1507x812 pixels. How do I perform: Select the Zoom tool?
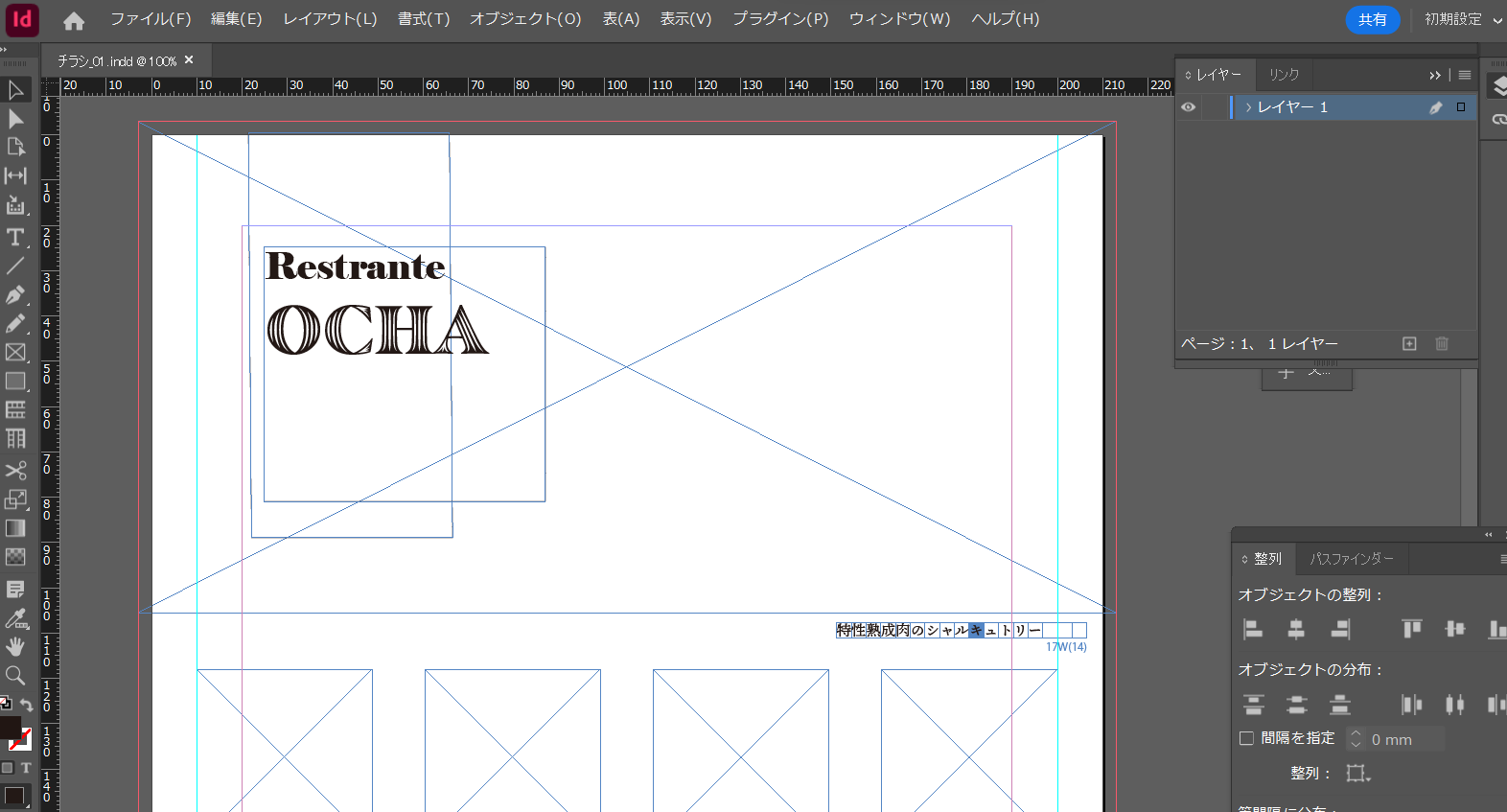tap(15, 676)
